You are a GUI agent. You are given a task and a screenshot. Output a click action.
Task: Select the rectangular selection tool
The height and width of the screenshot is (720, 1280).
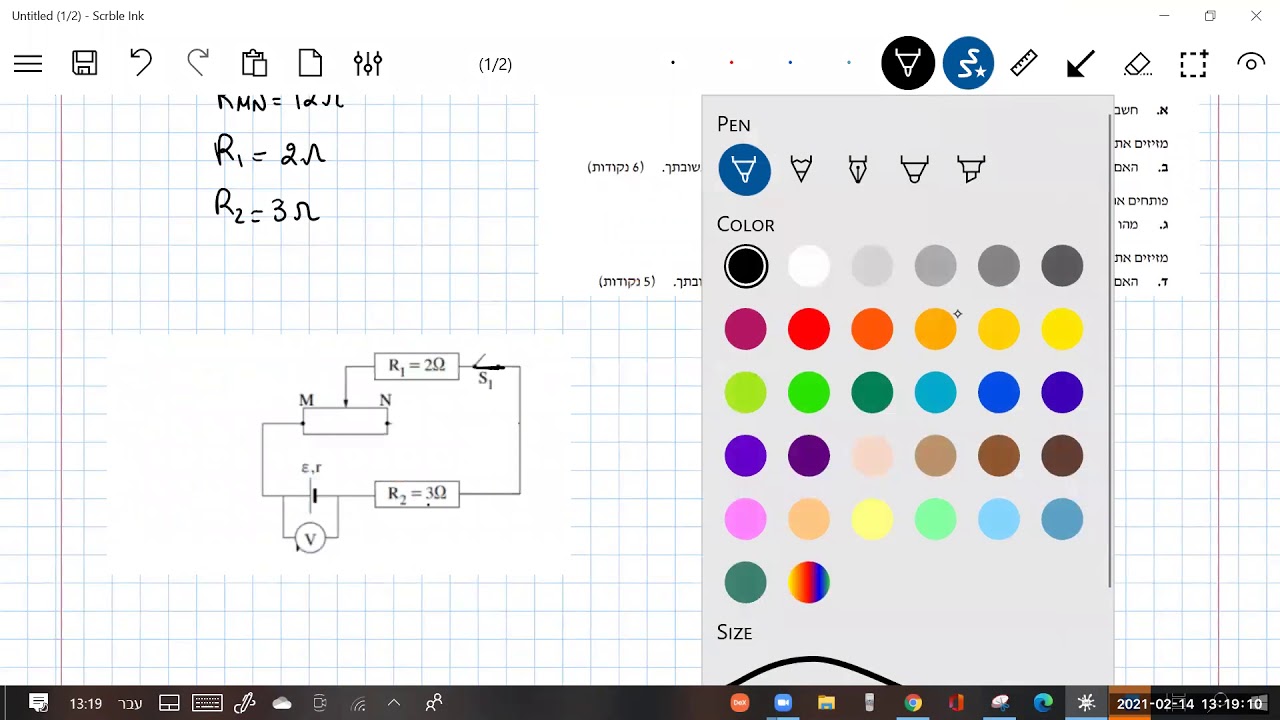(1194, 64)
